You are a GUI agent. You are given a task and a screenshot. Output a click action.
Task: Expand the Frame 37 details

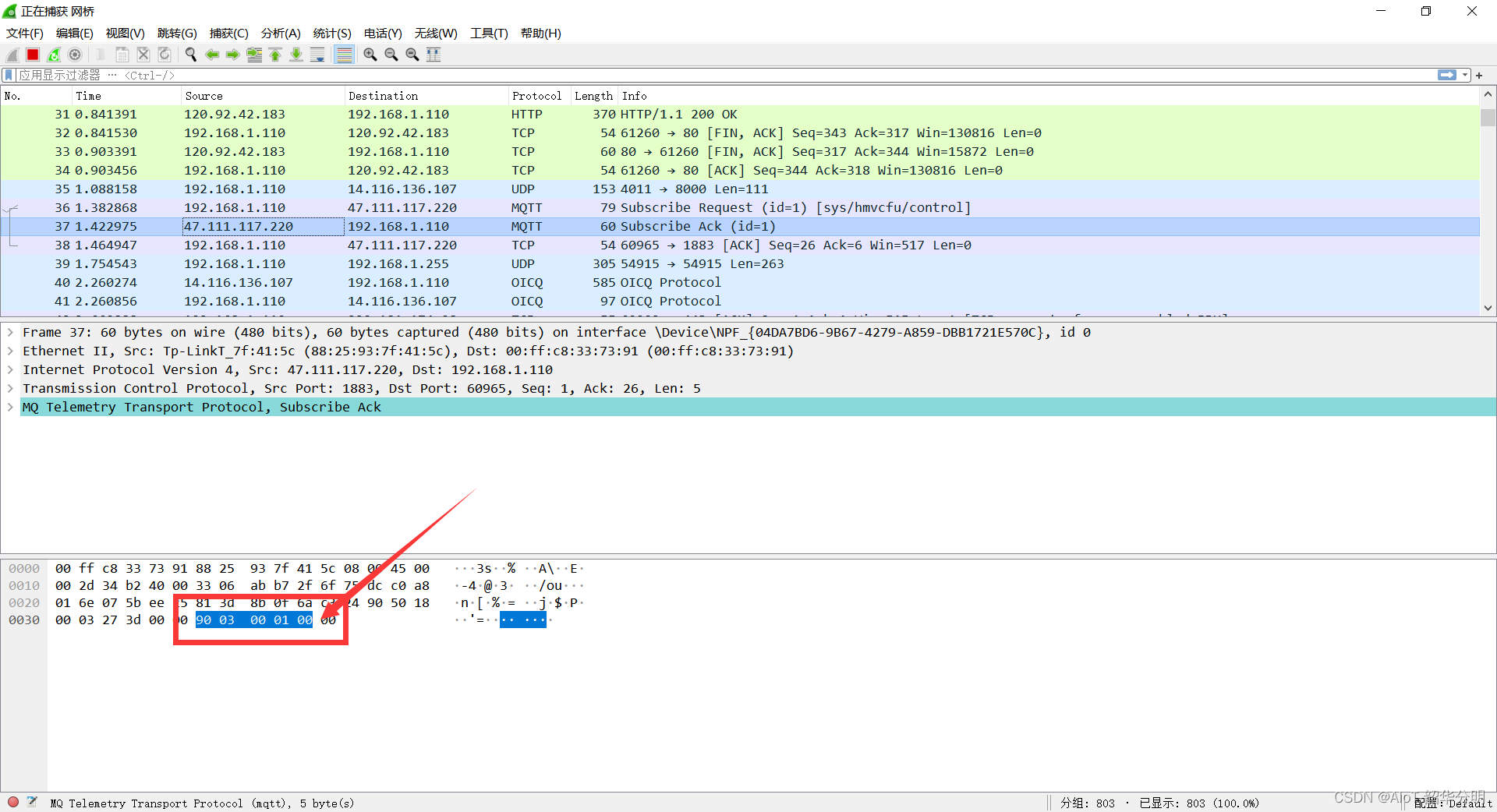coord(10,333)
